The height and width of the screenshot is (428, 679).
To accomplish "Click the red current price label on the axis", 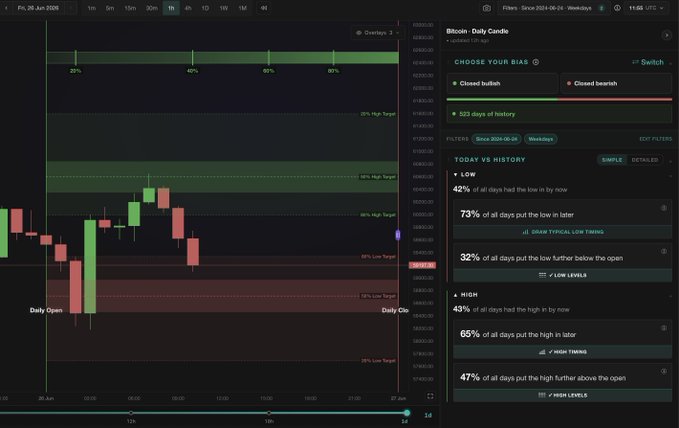I will pyautogui.click(x=422, y=265).
